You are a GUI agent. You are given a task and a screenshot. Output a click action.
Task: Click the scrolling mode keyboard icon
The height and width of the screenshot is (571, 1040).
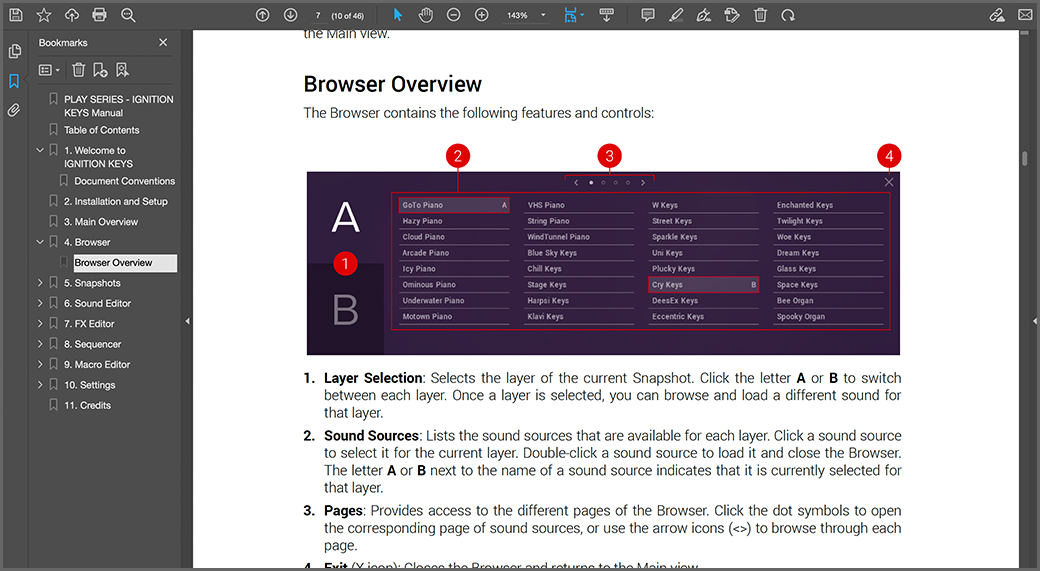coord(606,15)
